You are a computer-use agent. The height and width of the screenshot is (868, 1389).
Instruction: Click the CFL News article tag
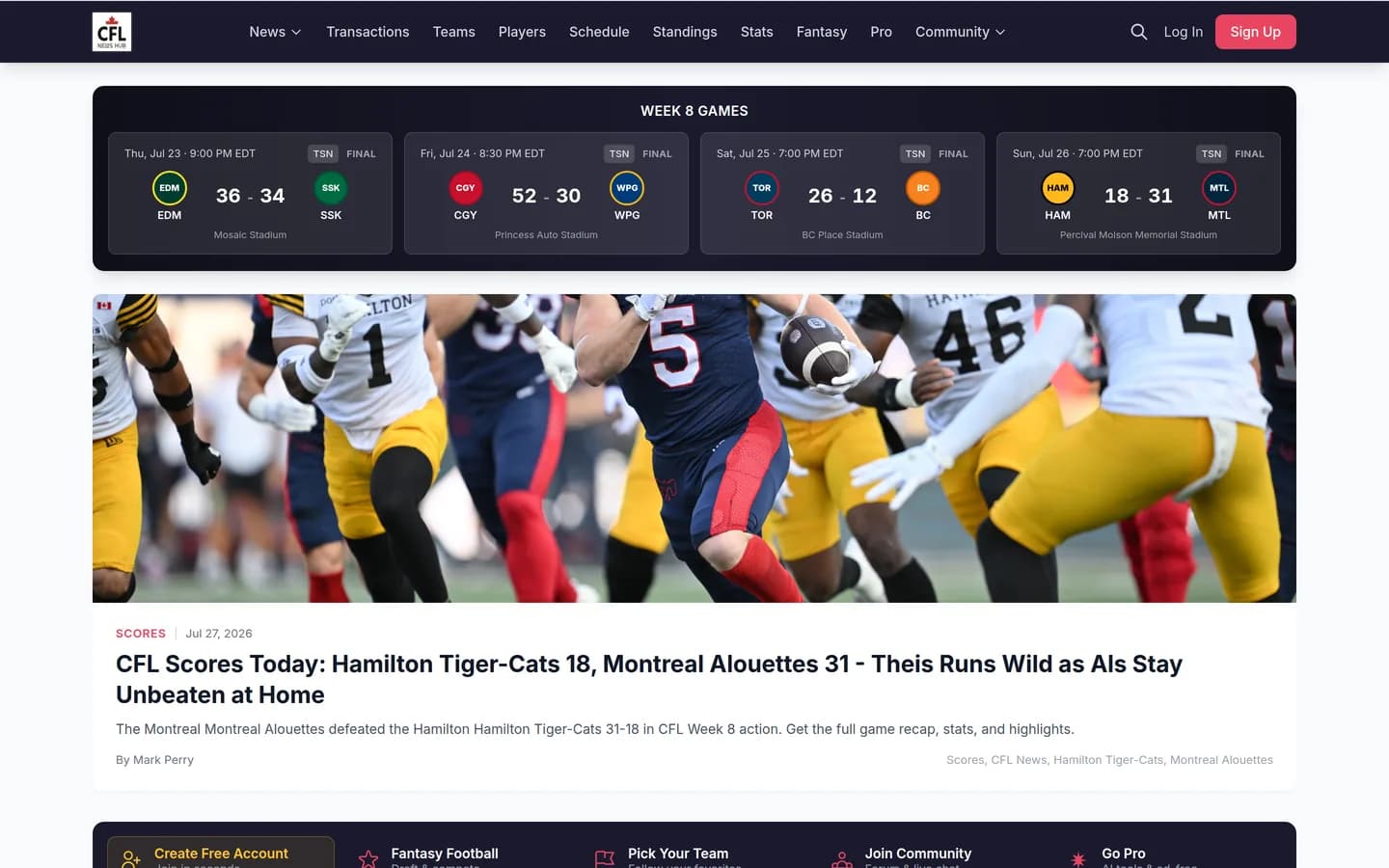(1019, 760)
